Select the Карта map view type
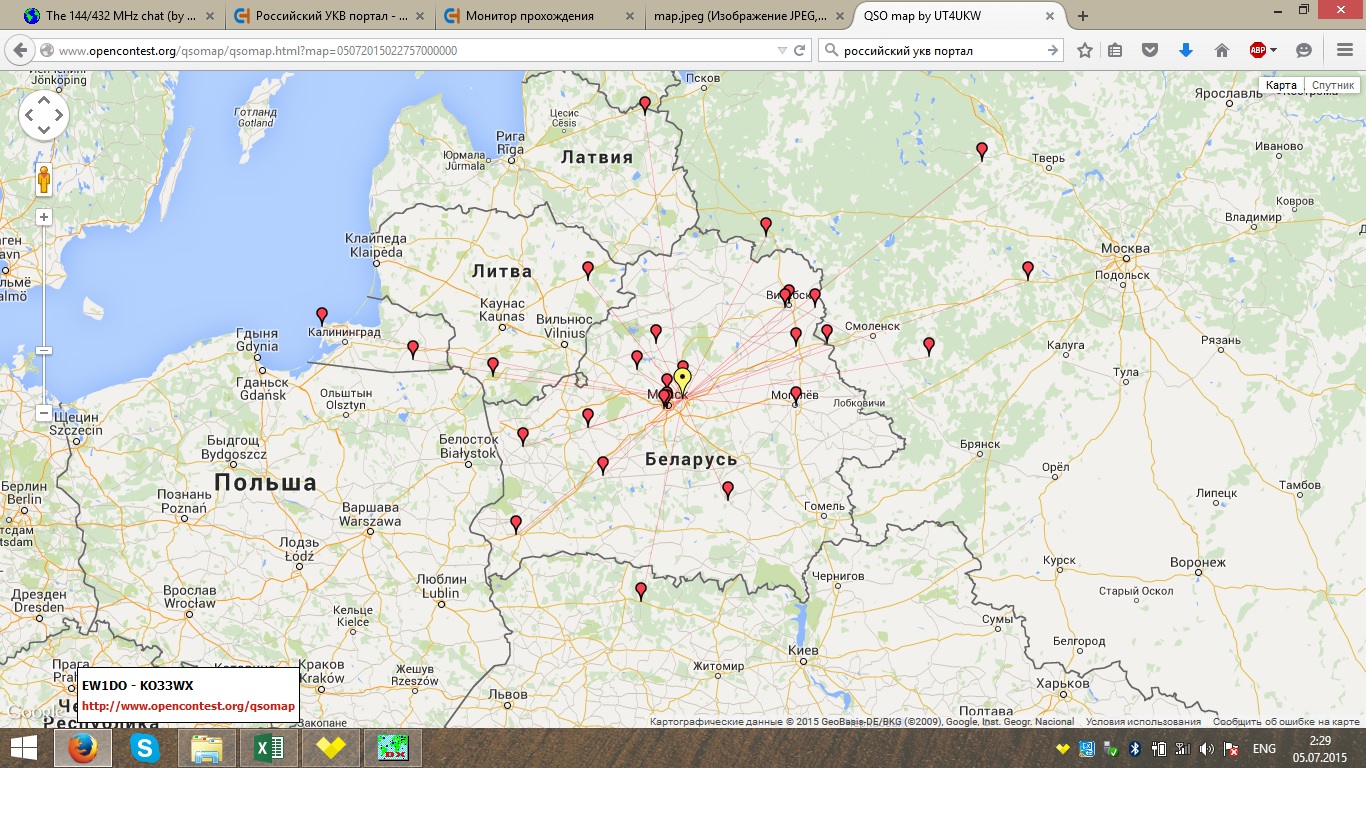1366x820 pixels. (x=1281, y=86)
